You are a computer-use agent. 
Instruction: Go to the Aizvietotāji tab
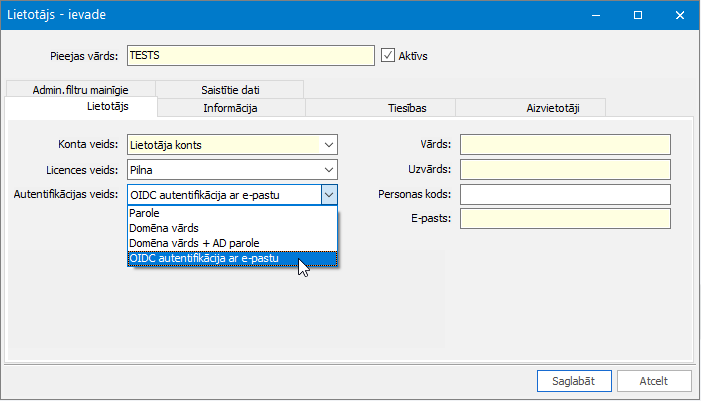pos(531,107)
